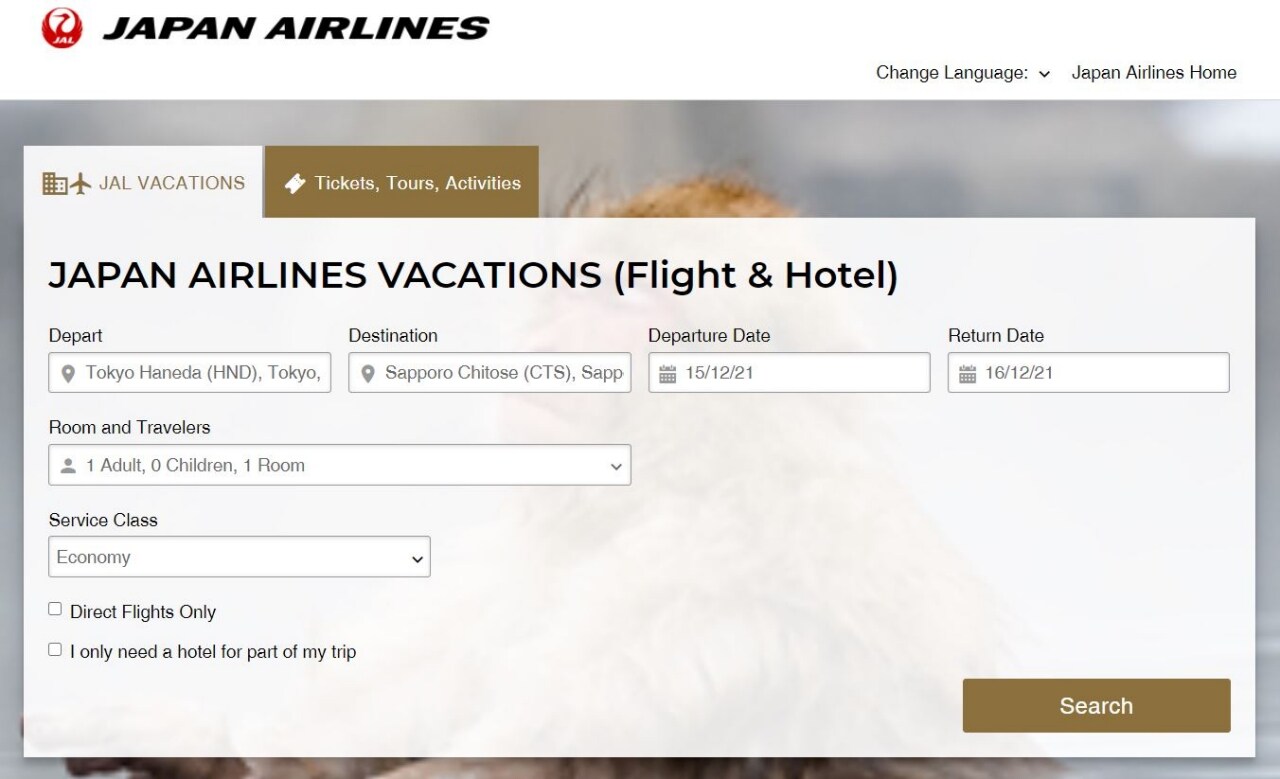Click the person icon in Room and Travelers
Image resolution: width=1280 pixels, height=779 pixels.
click(x=68, y=466)
